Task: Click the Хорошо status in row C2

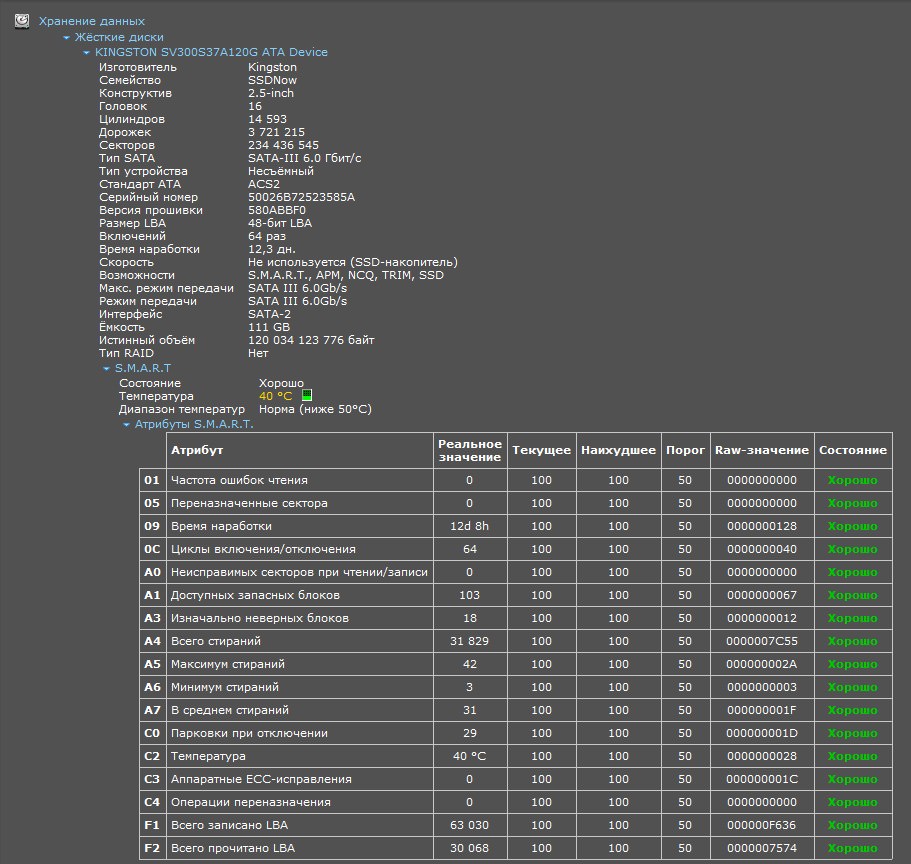Action: click(853, 757)
